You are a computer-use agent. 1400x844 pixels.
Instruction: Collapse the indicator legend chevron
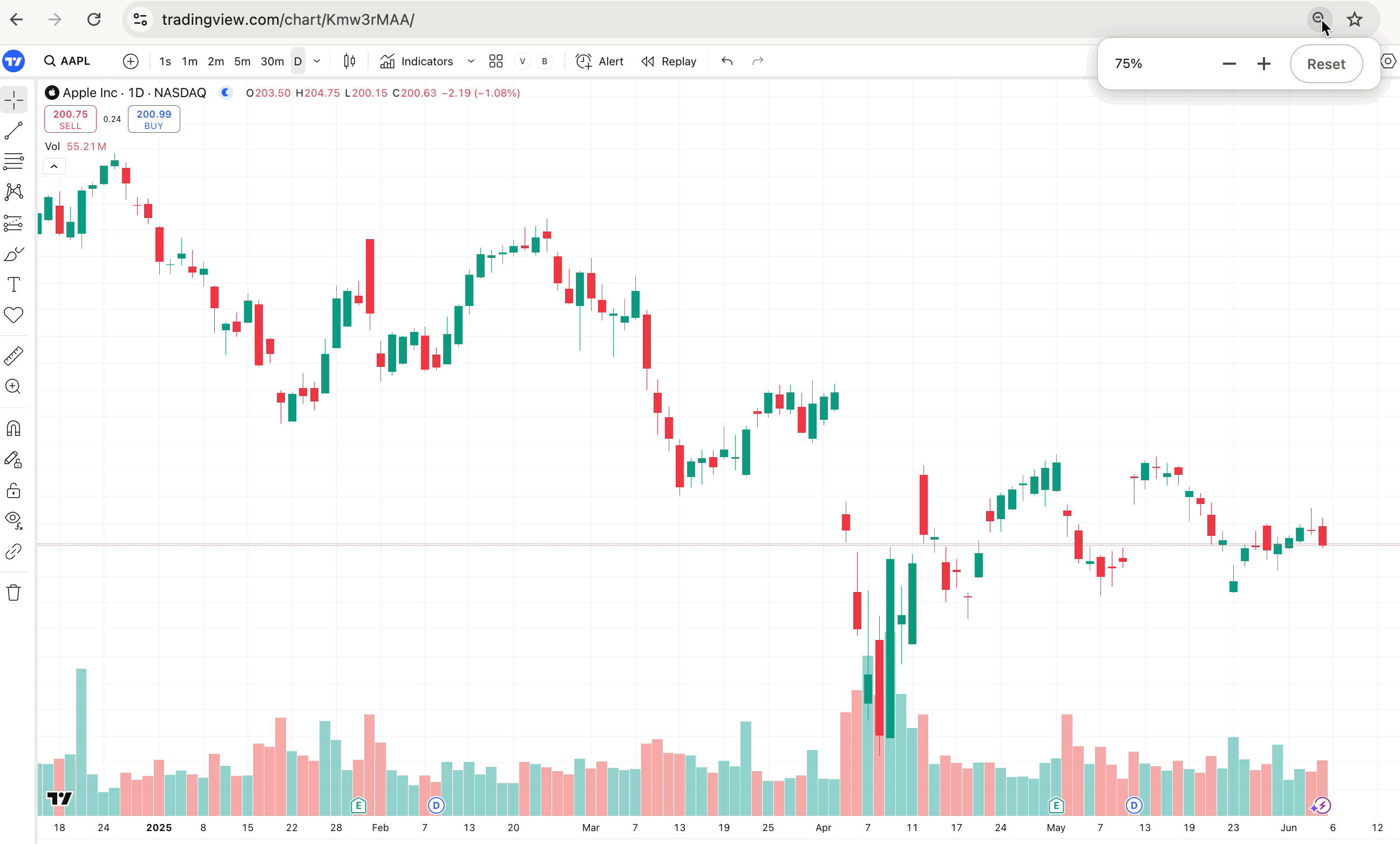pos(54,166)
